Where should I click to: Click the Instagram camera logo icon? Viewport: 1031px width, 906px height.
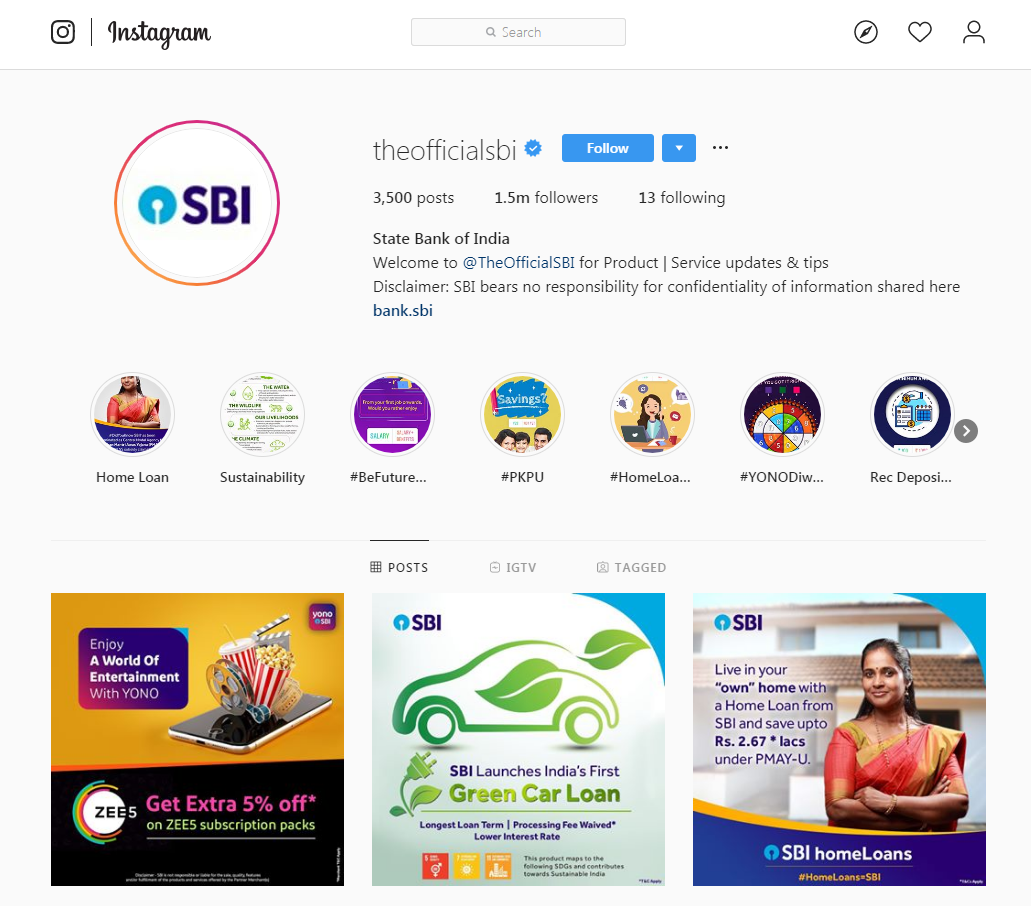[x=63, y=32]
